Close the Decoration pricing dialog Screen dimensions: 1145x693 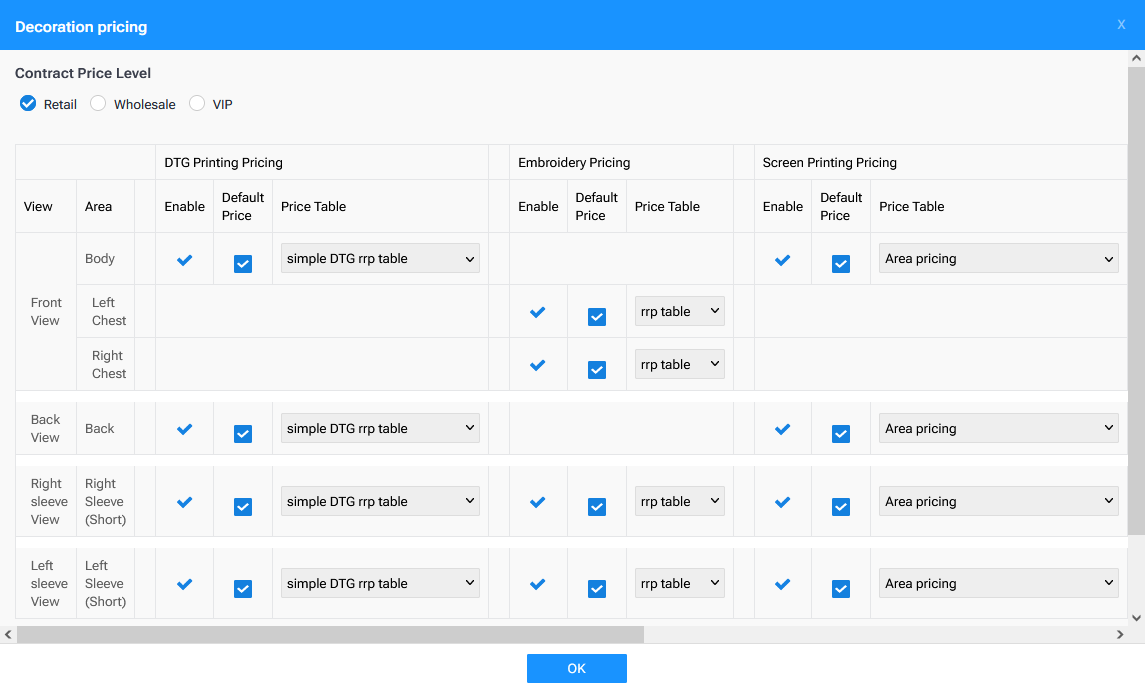tap(1121, 24)
